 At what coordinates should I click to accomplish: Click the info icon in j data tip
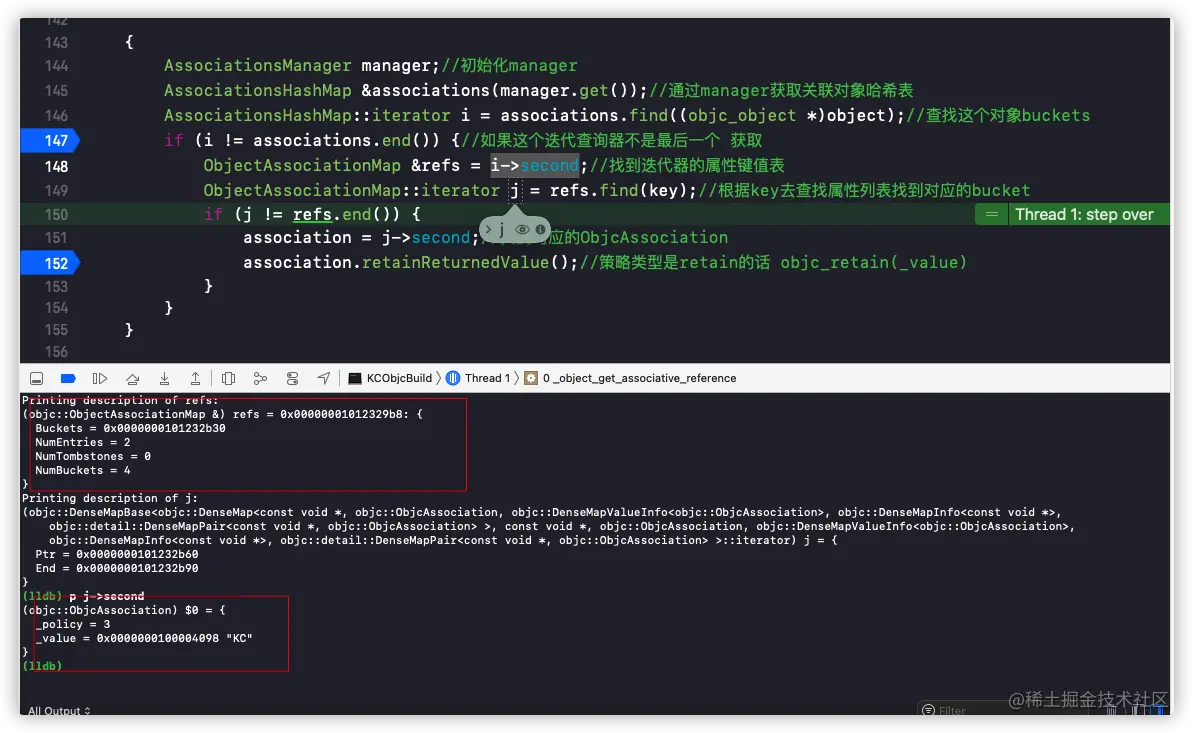pos(541,229)
